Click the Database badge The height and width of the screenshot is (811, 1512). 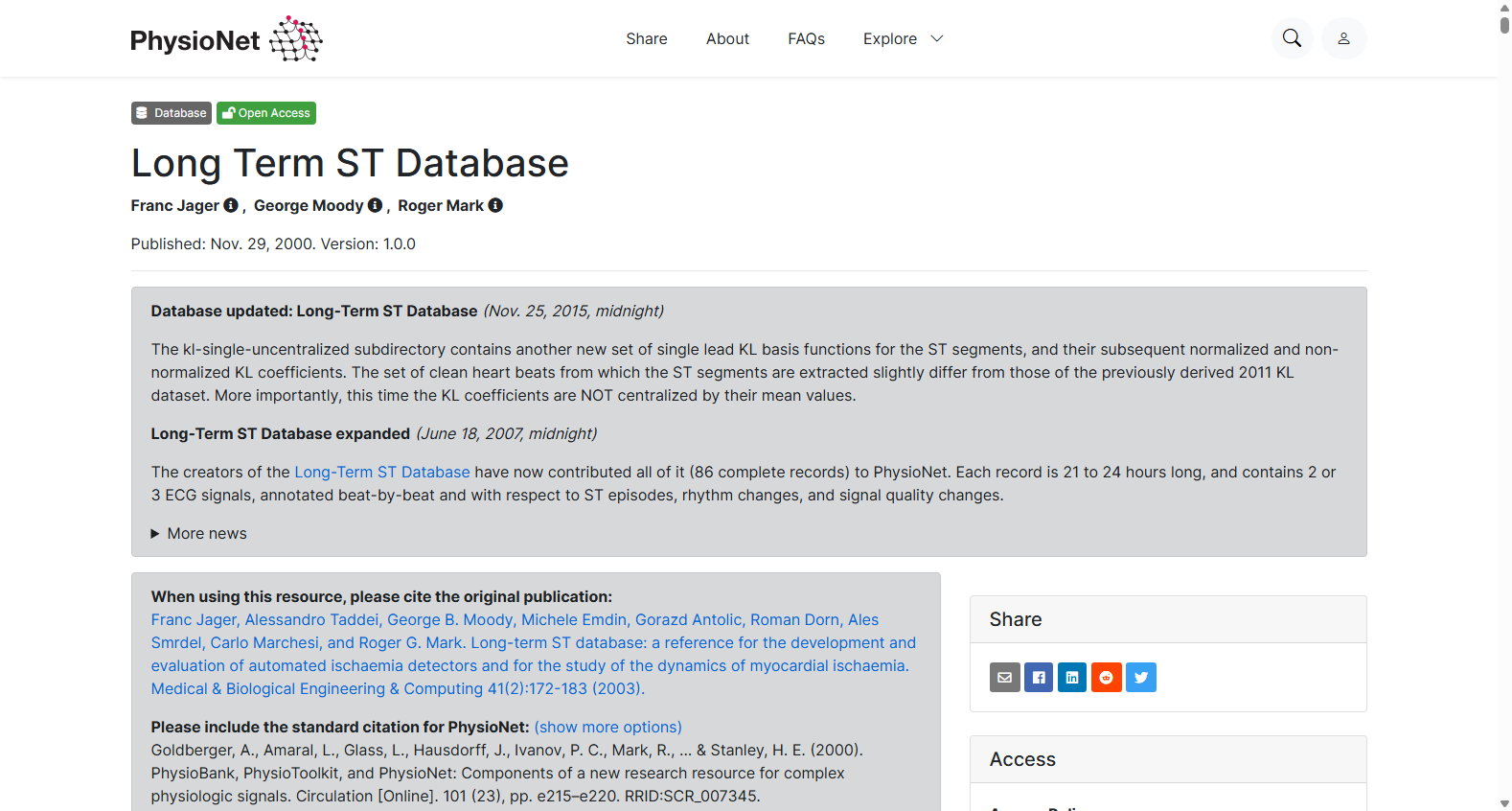click(172, 113)
